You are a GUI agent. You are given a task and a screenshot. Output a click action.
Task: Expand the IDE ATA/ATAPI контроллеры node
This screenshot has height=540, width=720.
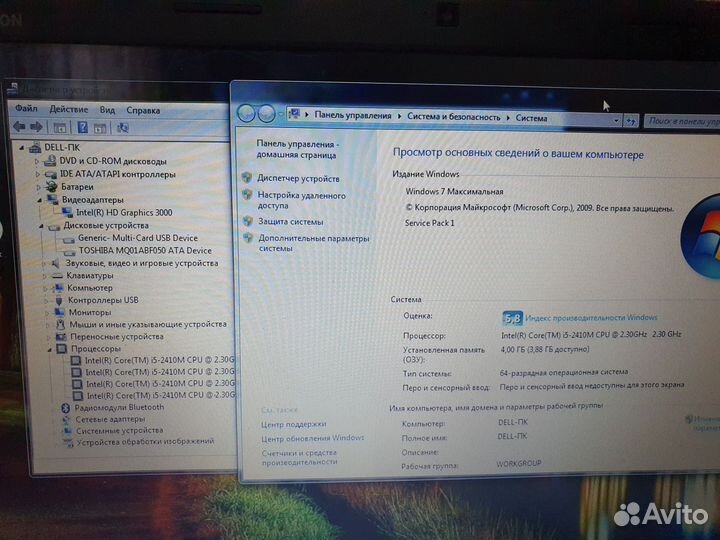(x=38, y=174)
